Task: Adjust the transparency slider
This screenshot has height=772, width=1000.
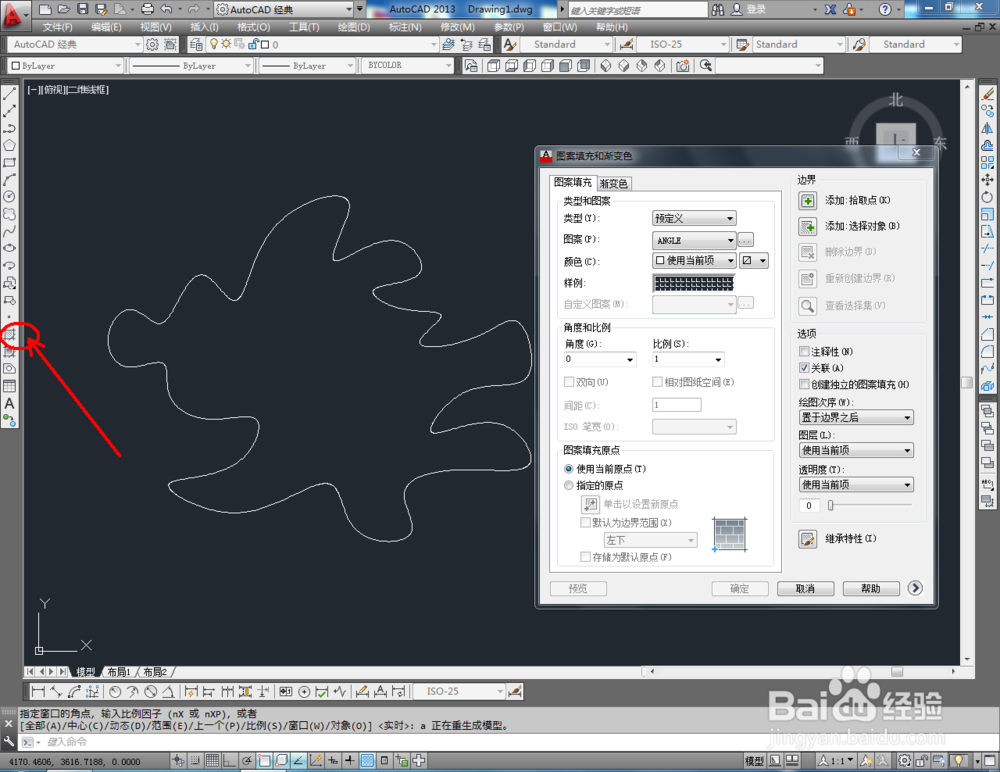Action: (x=830, y=505)
